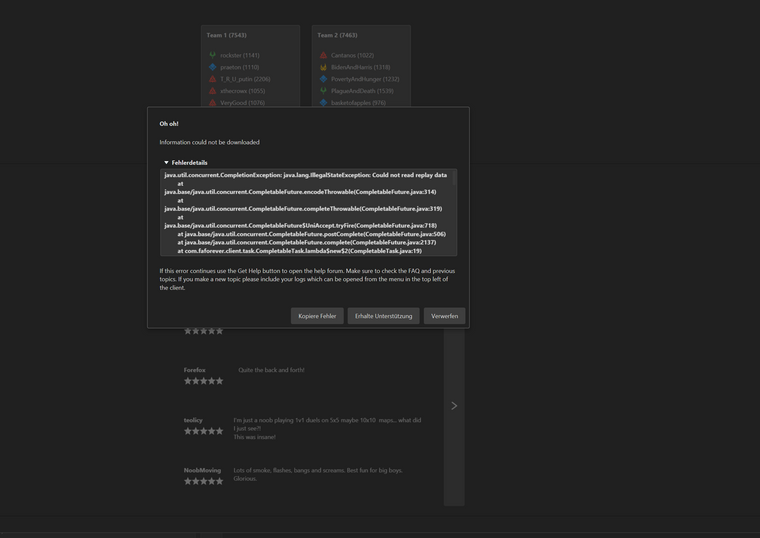The height and width of the screenshot is (538, 760).
Task: Click the Kopiere Fehler button
Action: [x=317, y=316]
